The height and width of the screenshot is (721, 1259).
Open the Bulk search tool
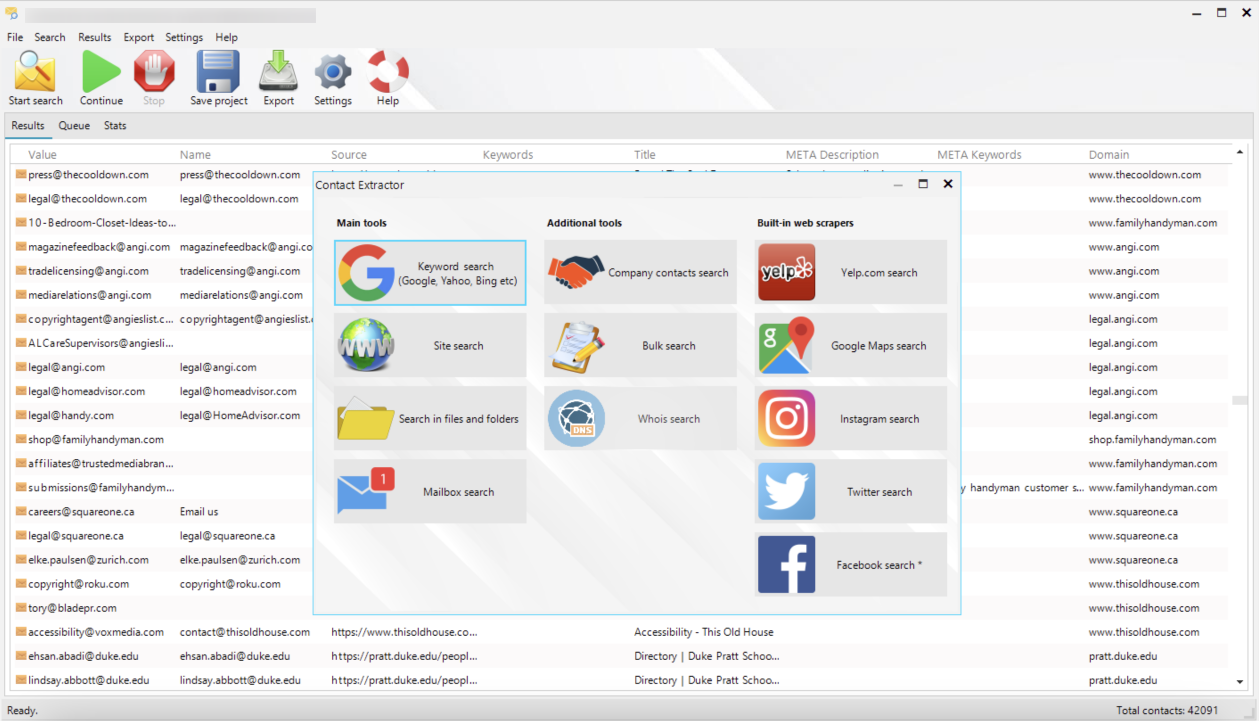(640, 346)
